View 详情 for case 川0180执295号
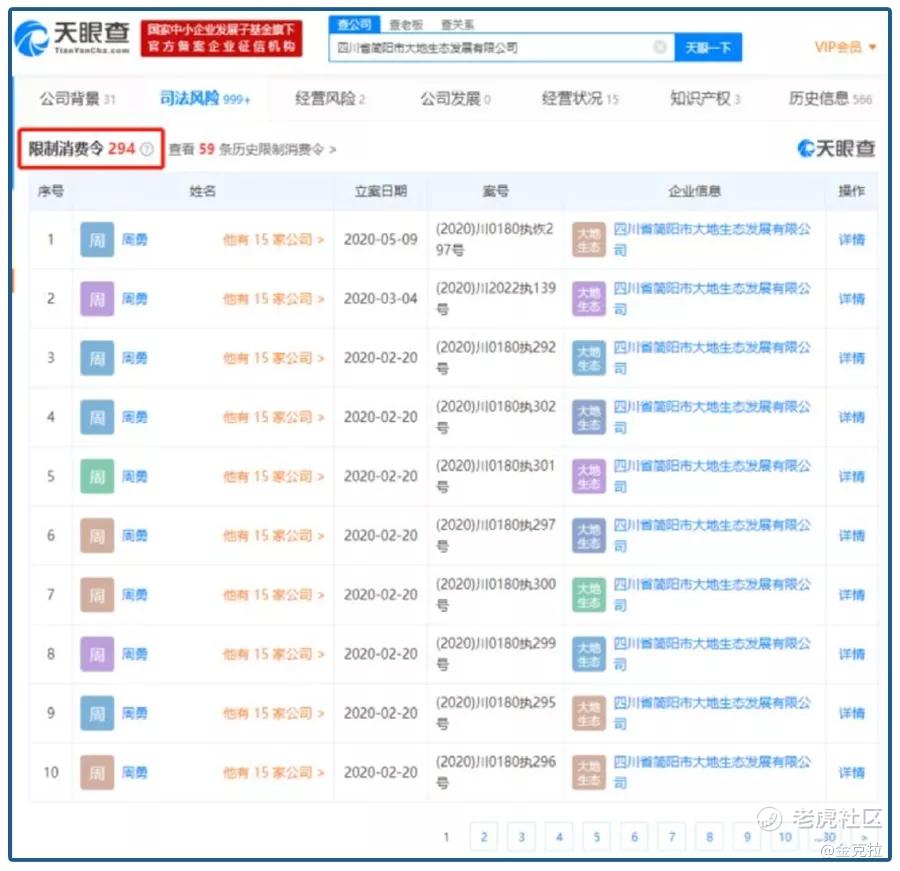 (x=852, y=713)
